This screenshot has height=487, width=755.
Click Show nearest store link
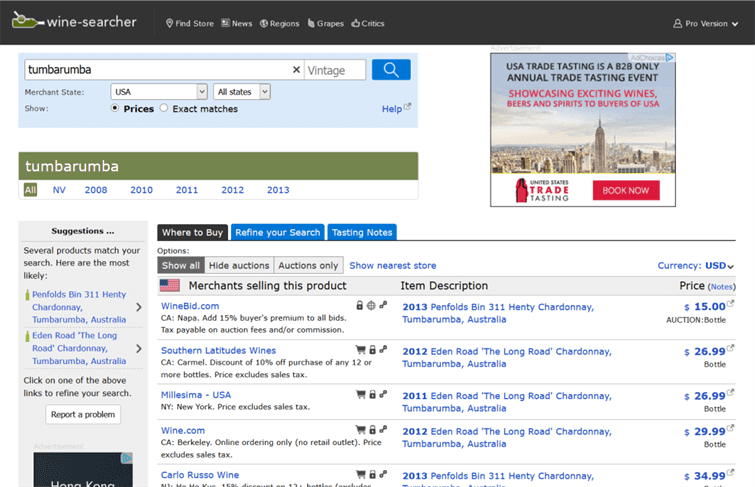coord(393,265)
